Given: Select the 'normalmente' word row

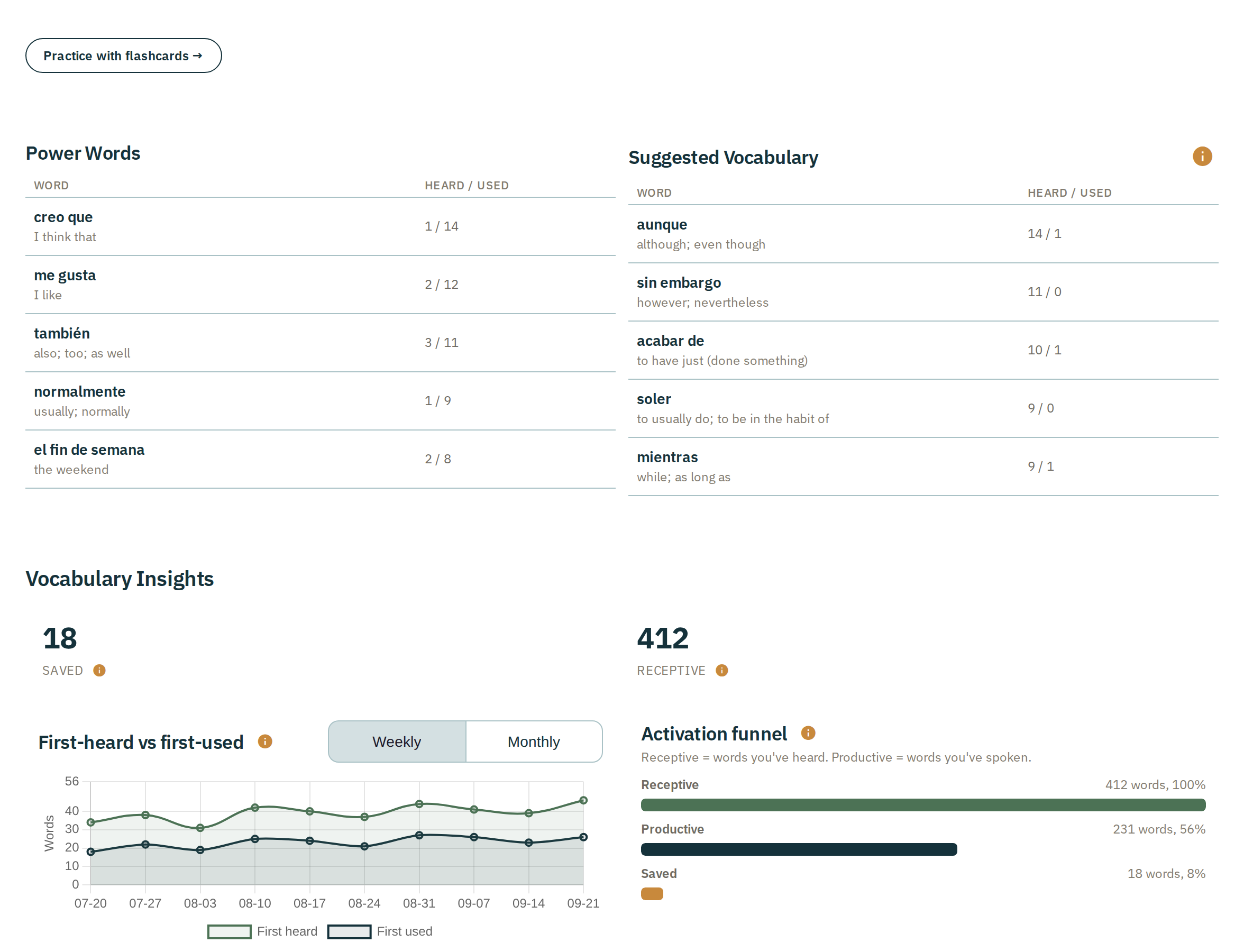Looking at the screenshot, I should 320,401.
